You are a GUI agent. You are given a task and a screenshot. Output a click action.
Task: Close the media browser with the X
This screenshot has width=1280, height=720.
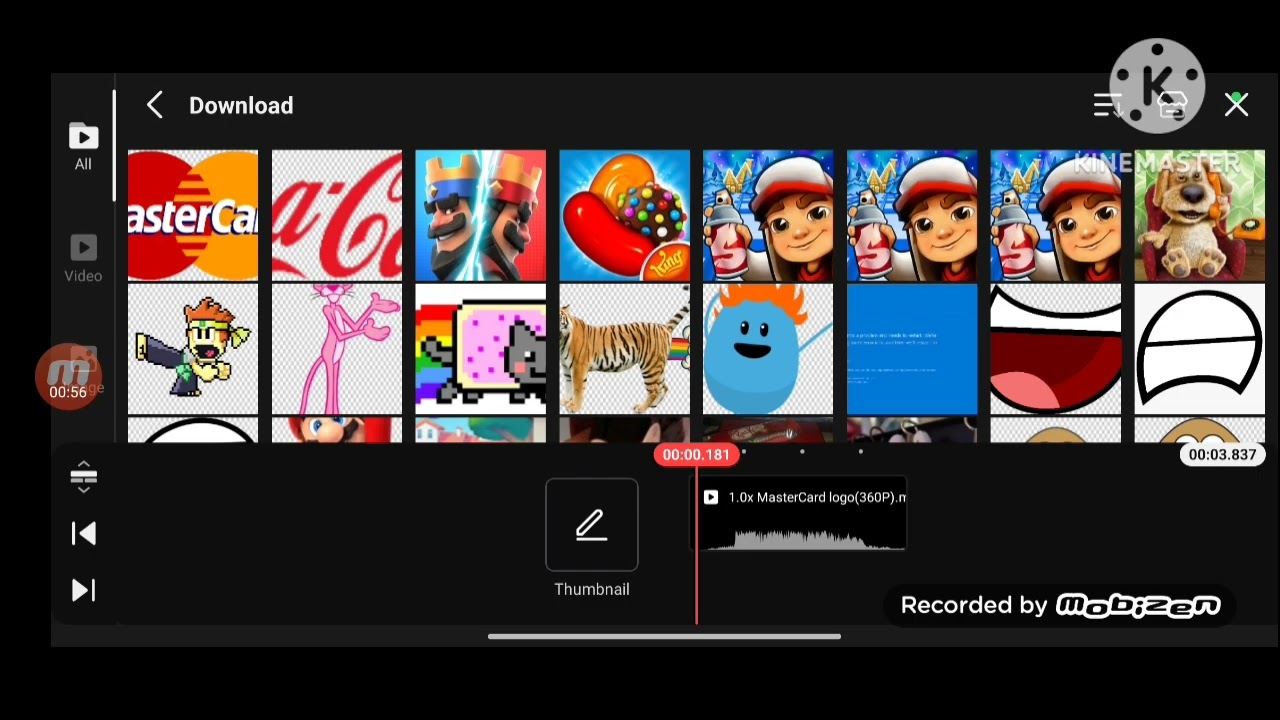1237,105
